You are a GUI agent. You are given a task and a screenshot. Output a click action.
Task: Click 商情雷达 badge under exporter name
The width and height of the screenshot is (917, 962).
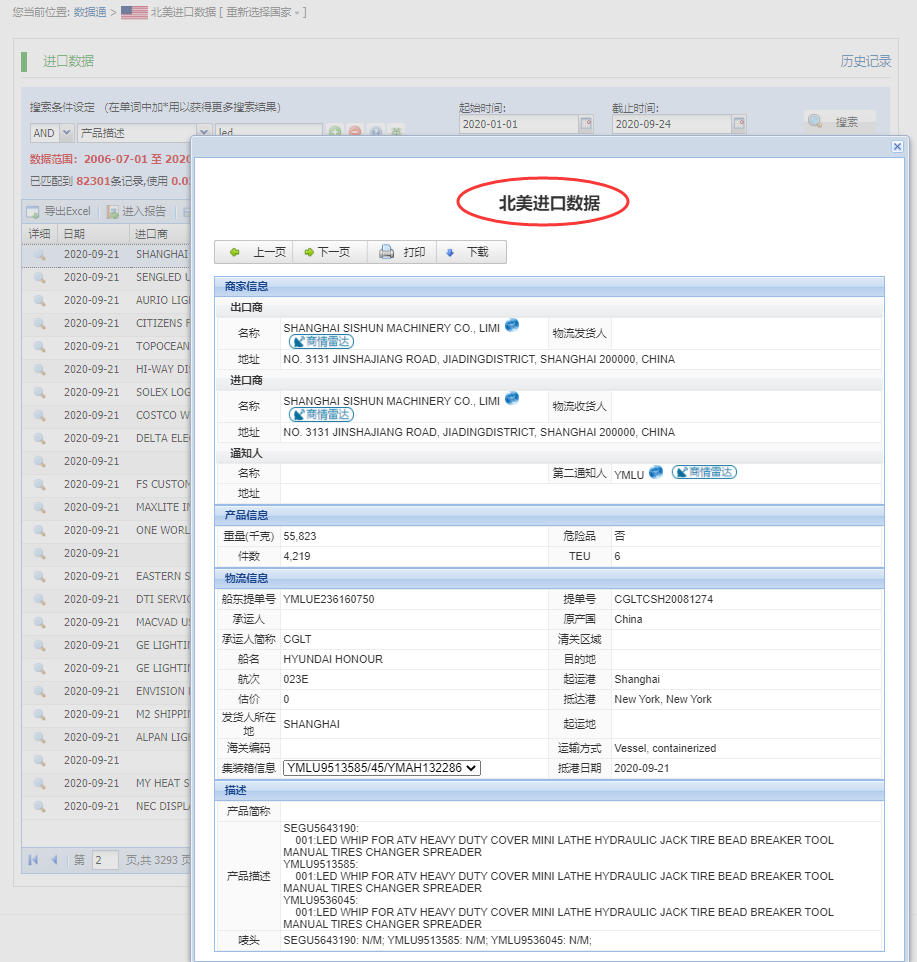[321, 341]
